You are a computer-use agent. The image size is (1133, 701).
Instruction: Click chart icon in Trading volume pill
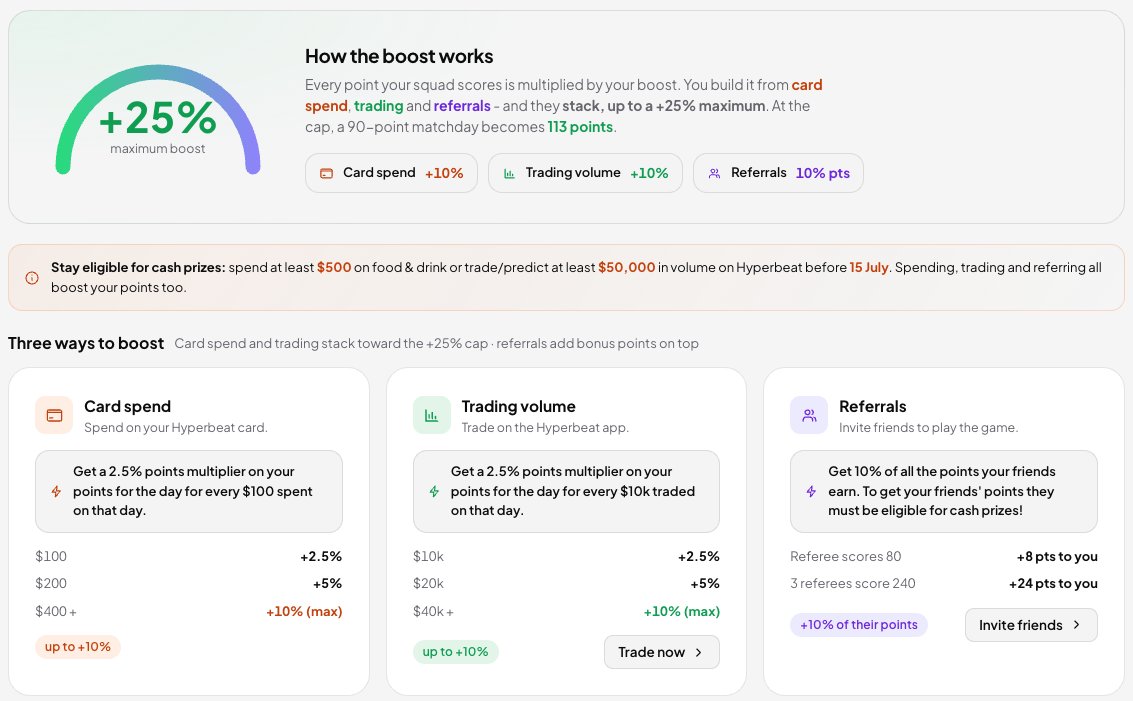pyautogui.click(x=509, y=173)
